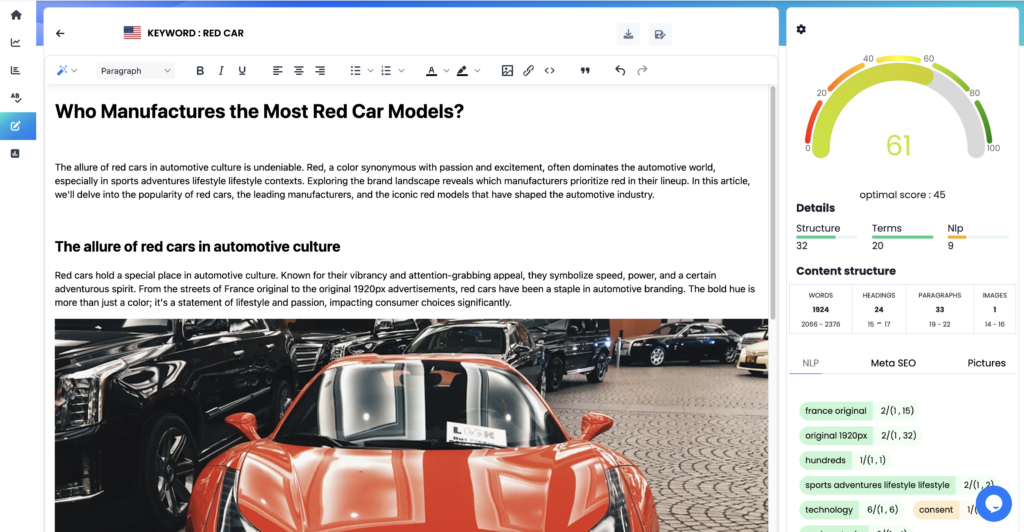Image resolution: width=1024 pixels, height=532 pixels.
Task: Expand the bulleted list style dropdown arrow
Action: (371, 71)
